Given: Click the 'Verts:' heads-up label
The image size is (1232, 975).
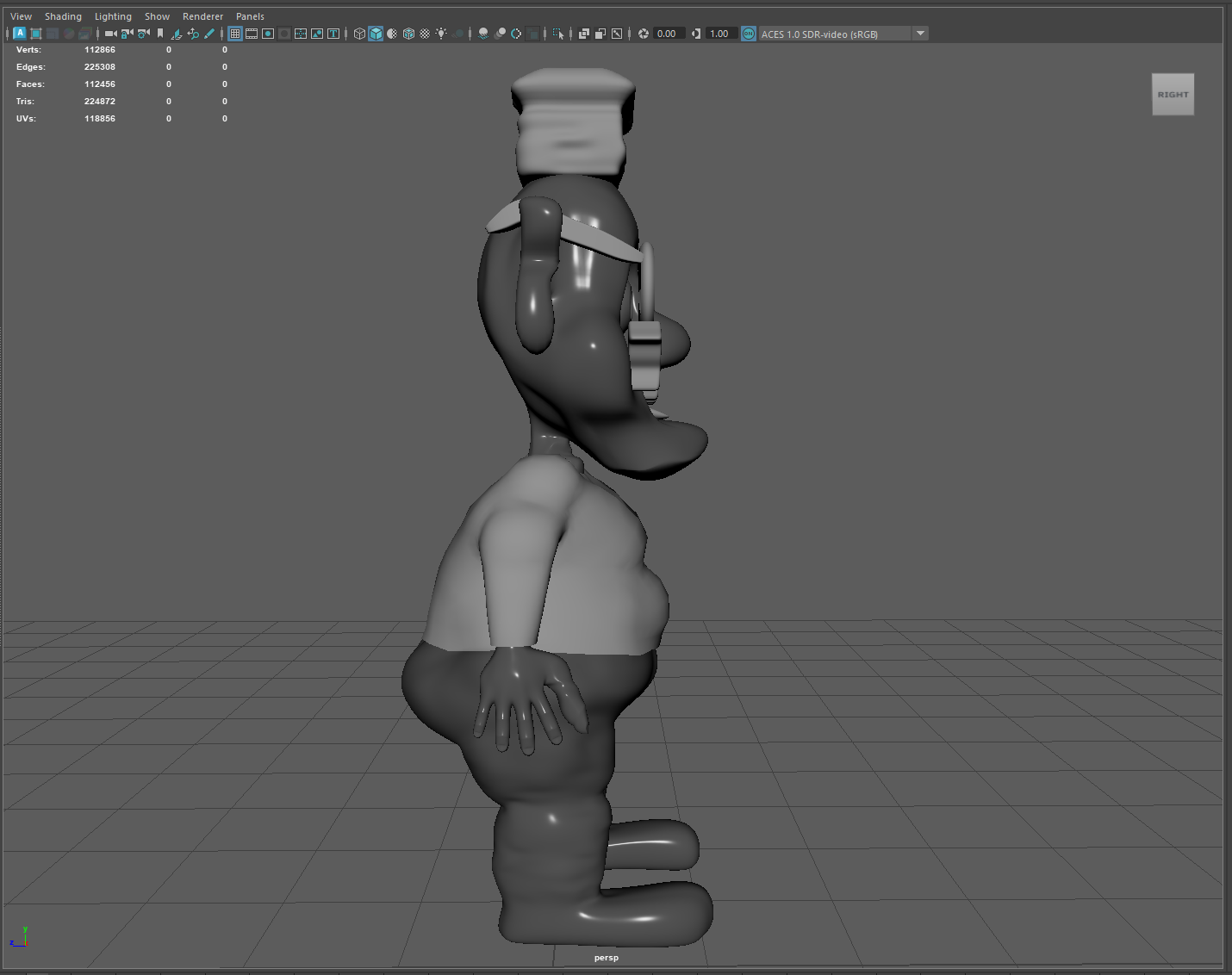Looking at the screenshot, I should pyautogui.click(x=28, y=50).
